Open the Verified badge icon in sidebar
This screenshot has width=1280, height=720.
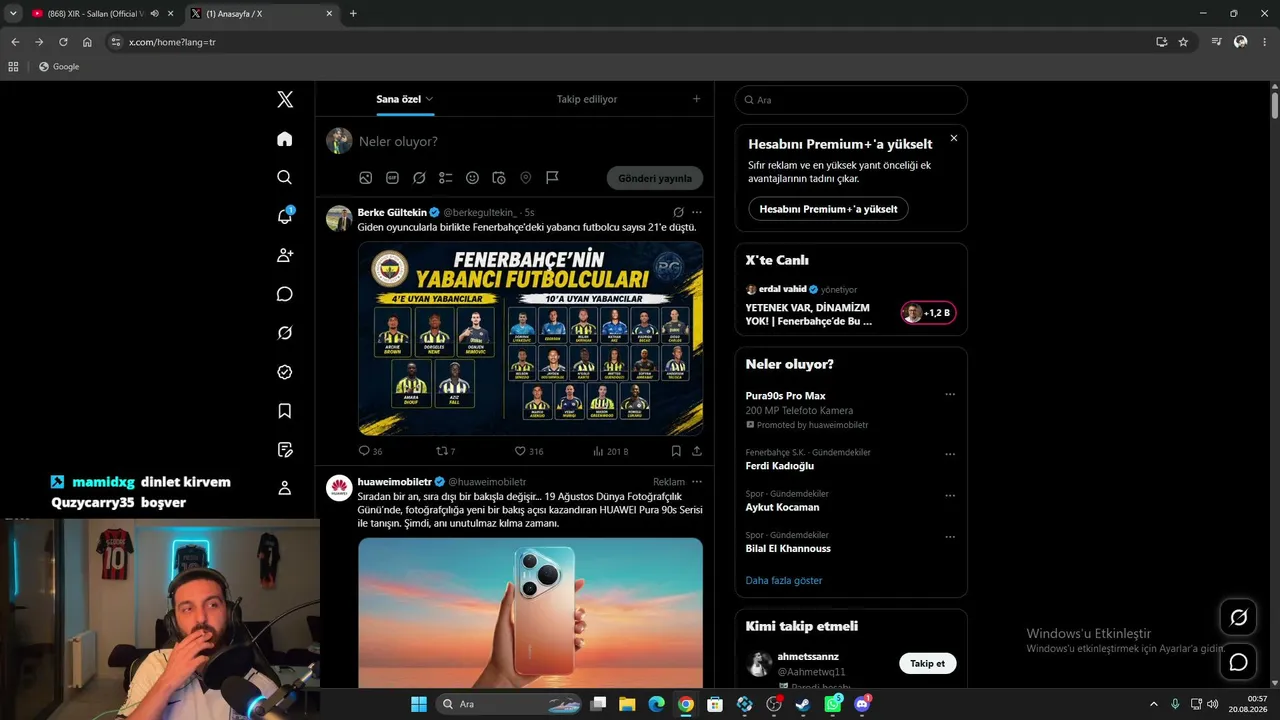click(x=285, y=372)
